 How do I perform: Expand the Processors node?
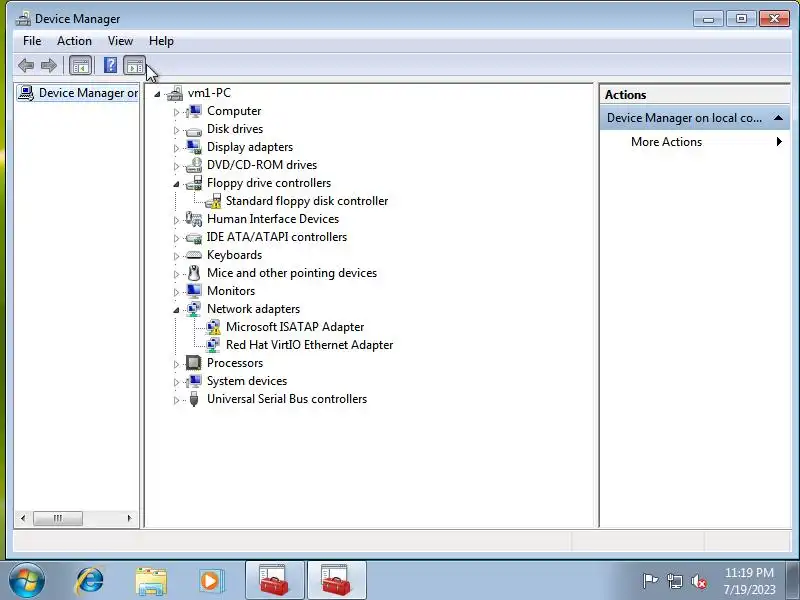pos(176,364)
